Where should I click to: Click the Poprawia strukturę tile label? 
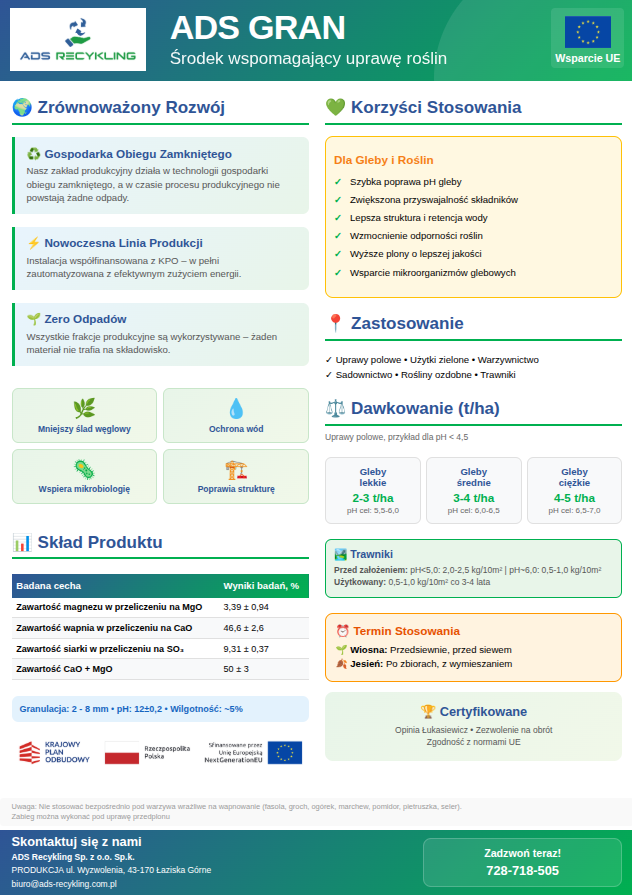(x=236, y=489)
